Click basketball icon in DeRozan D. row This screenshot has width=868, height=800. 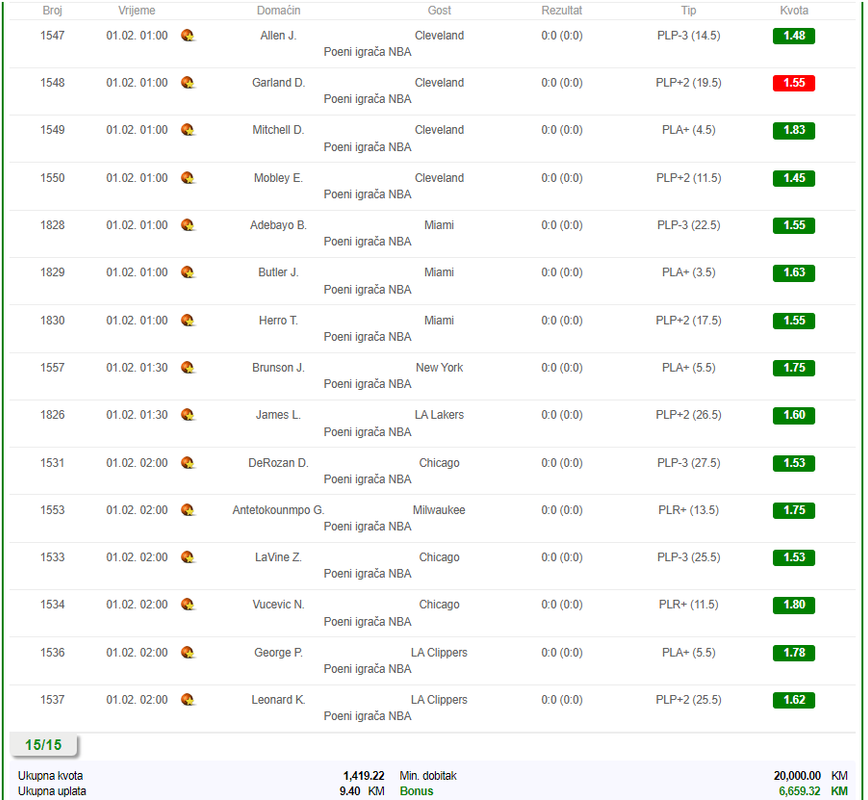pyautogui.click(x=188, y=463)
